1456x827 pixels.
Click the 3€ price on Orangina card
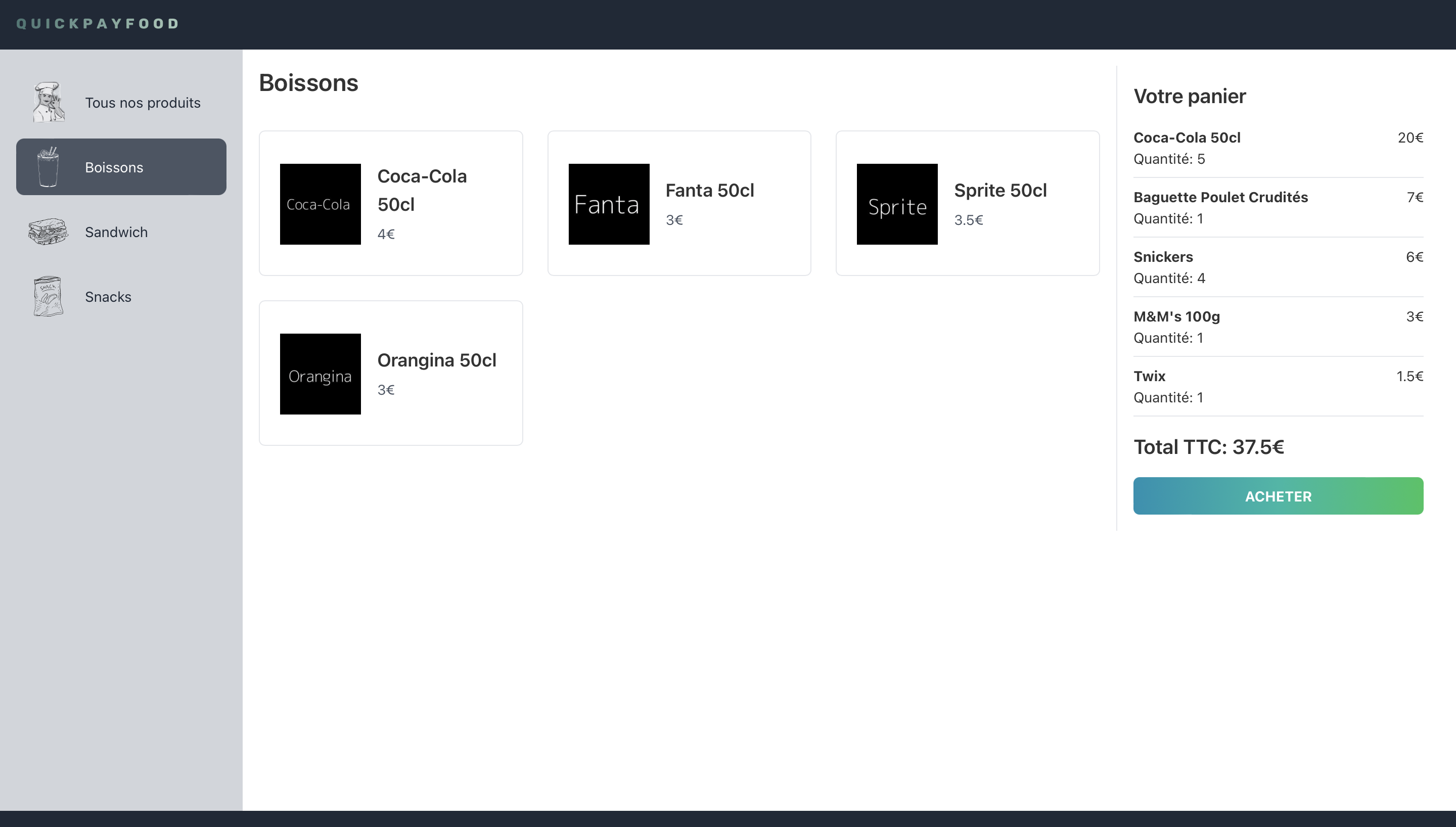pyautogui.click(x=386, y=390)
